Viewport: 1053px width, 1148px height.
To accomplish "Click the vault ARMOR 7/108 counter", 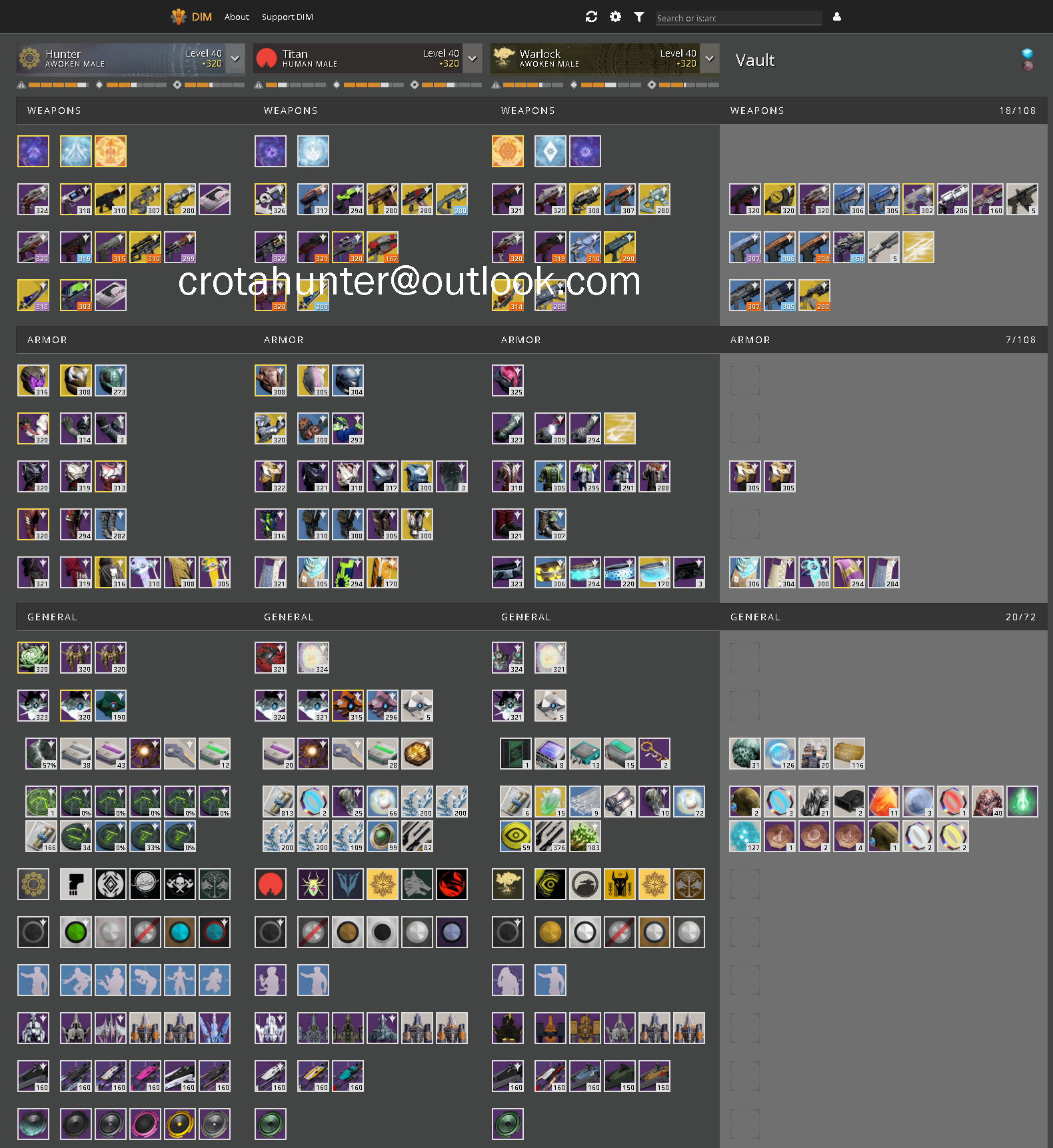I will click(x=1021, y=340).
